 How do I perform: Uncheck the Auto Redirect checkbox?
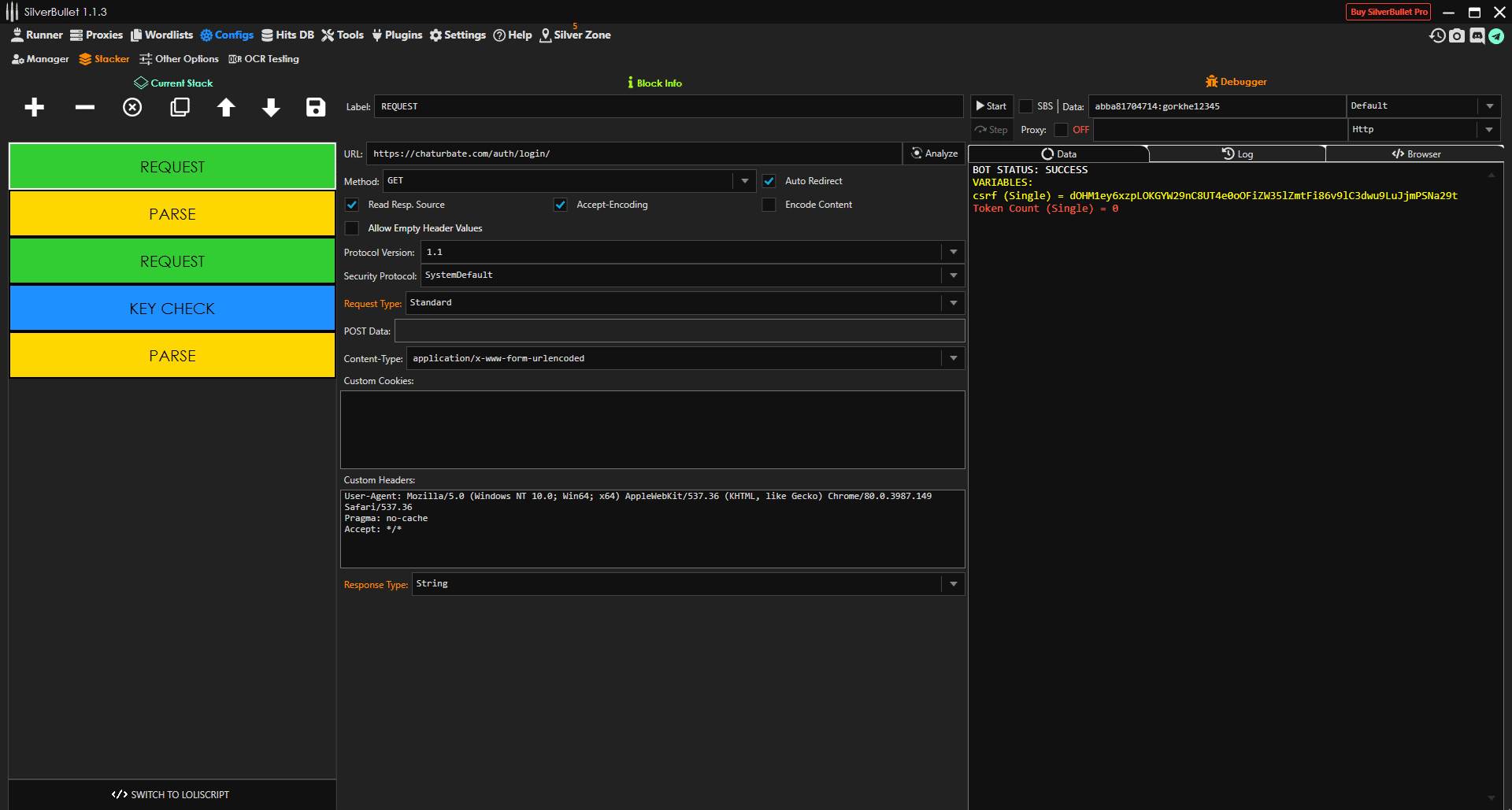click(x=769, y=181)
